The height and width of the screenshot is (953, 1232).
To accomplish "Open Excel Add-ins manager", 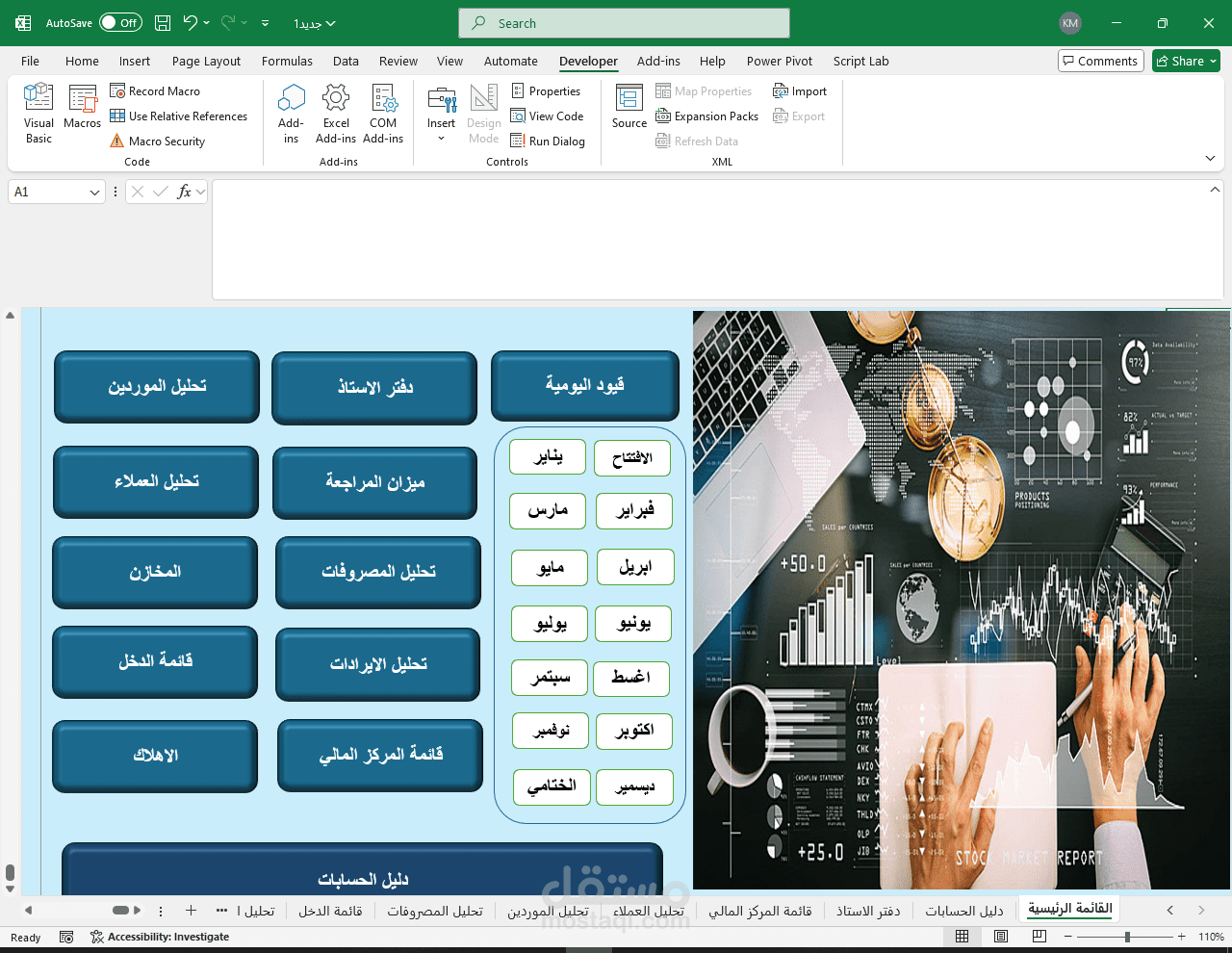I will (x=336, y=114).
